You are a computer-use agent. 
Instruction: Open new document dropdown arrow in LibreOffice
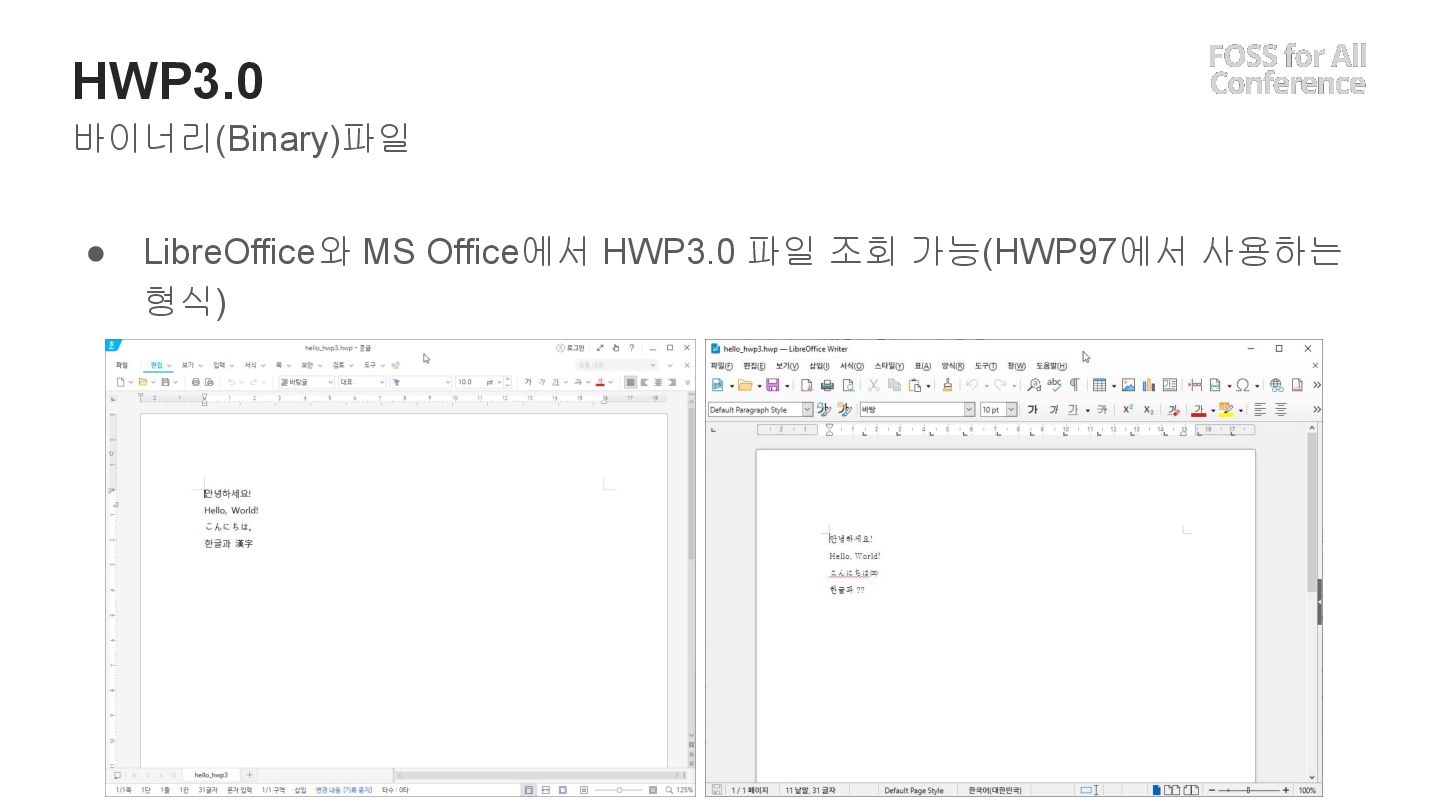(731, 386)
